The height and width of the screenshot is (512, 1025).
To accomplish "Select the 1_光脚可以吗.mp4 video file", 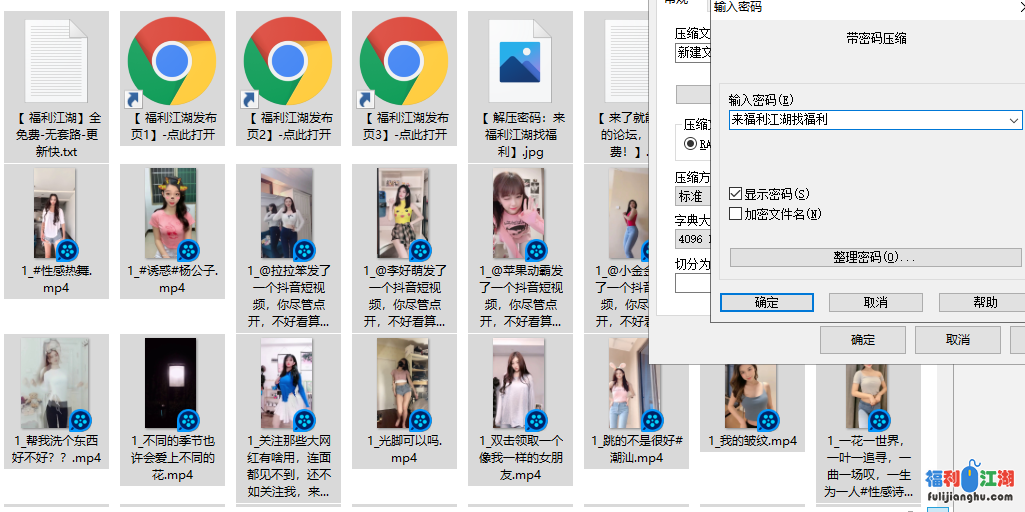I will pyautogui.click(x=403, y=384).
